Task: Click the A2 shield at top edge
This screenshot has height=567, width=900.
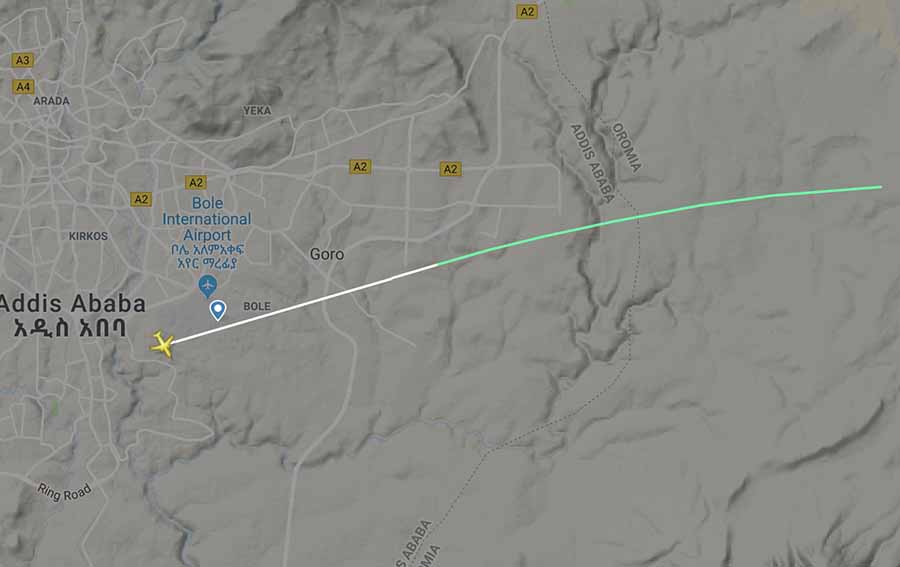Action: (526, 11)
